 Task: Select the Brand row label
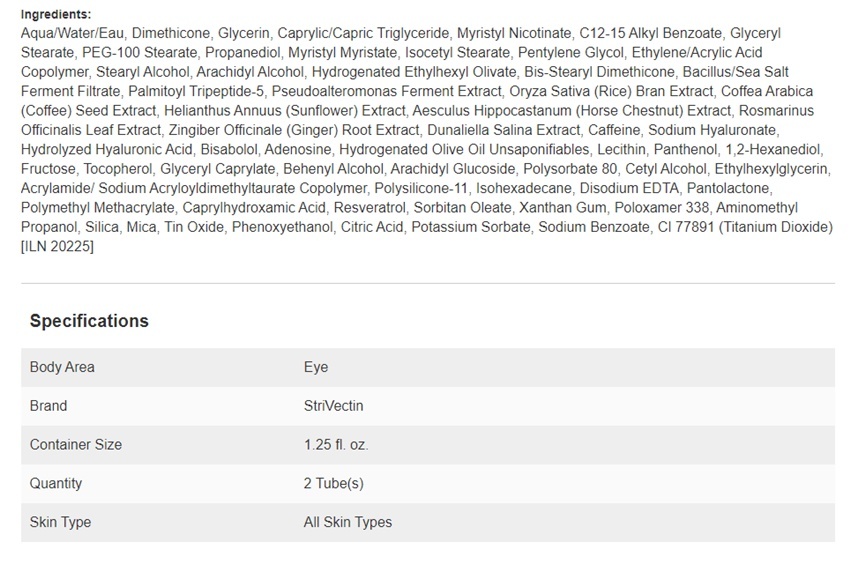tap(48, 406)
